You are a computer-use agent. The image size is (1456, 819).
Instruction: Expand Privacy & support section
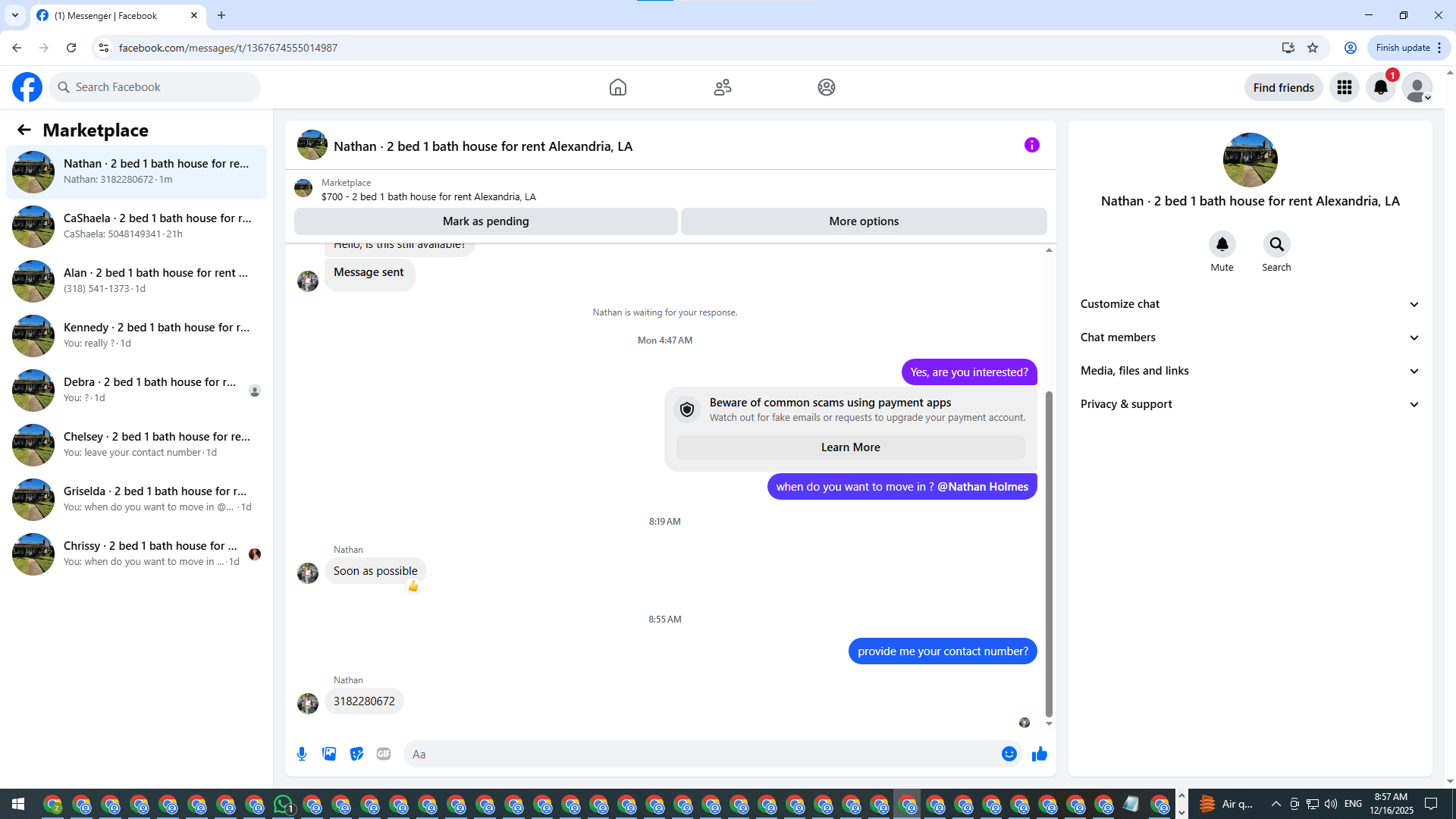[1250, 404]
